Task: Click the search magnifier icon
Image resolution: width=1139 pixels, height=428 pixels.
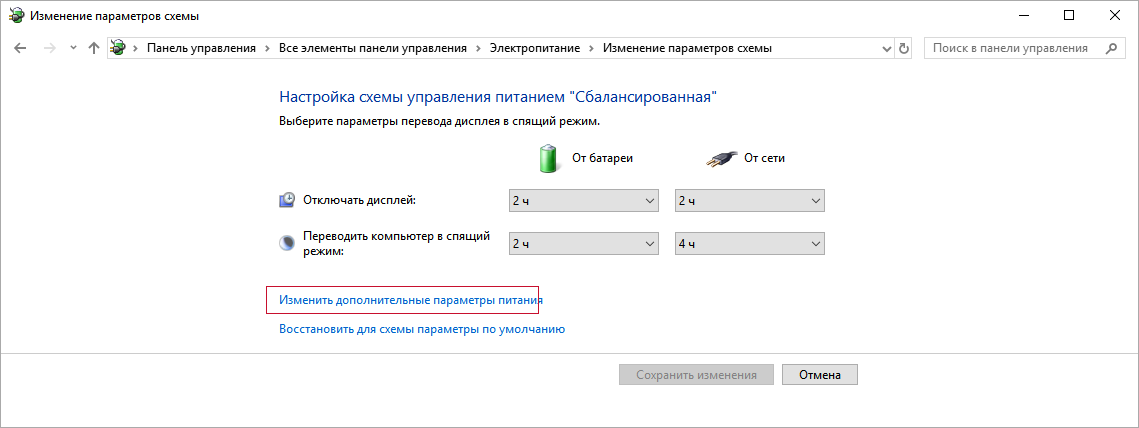Action: pyautogui.click(x=1110, y=48)
